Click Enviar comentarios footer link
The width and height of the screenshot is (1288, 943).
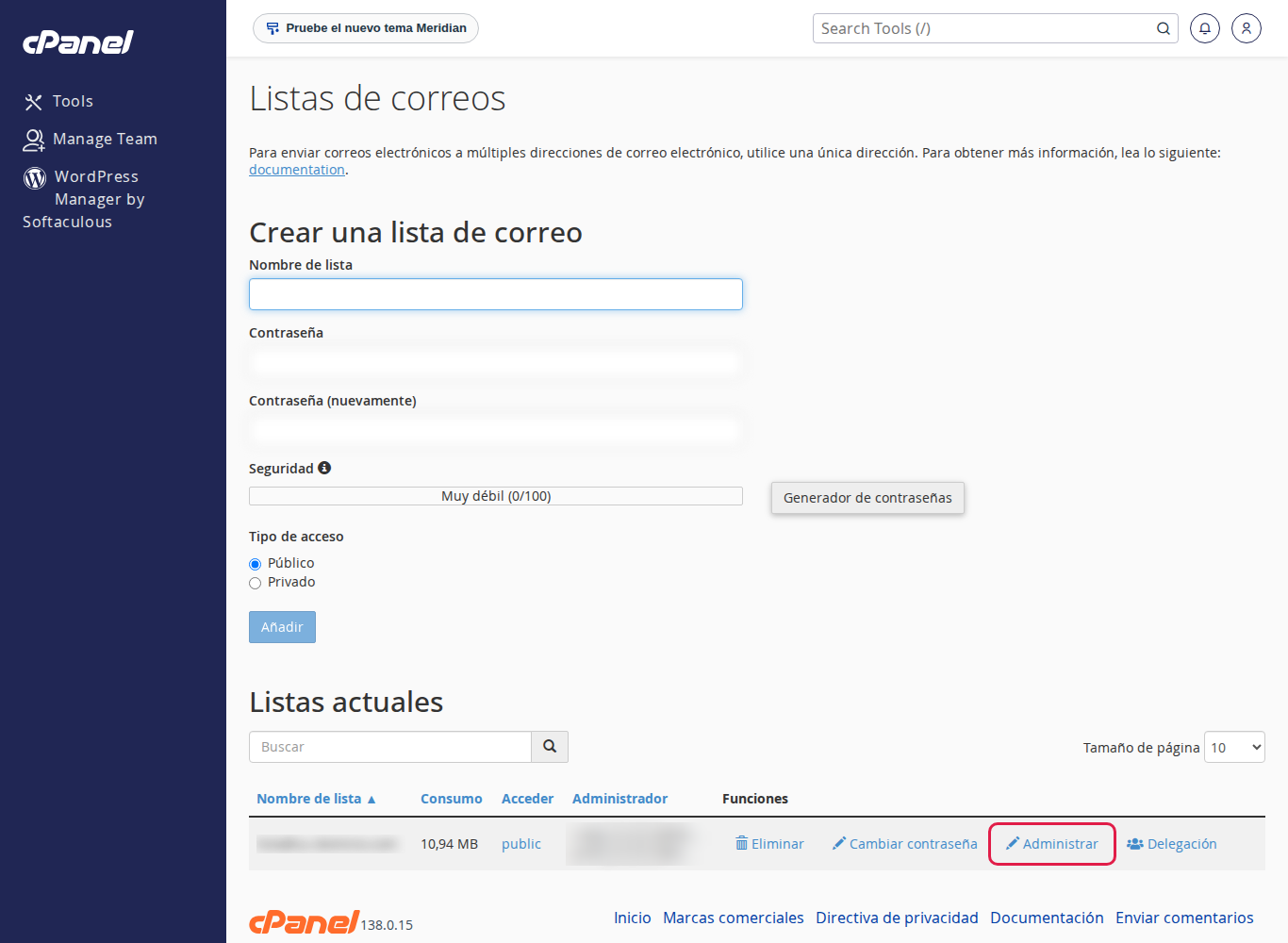(x=1184, y=918)
